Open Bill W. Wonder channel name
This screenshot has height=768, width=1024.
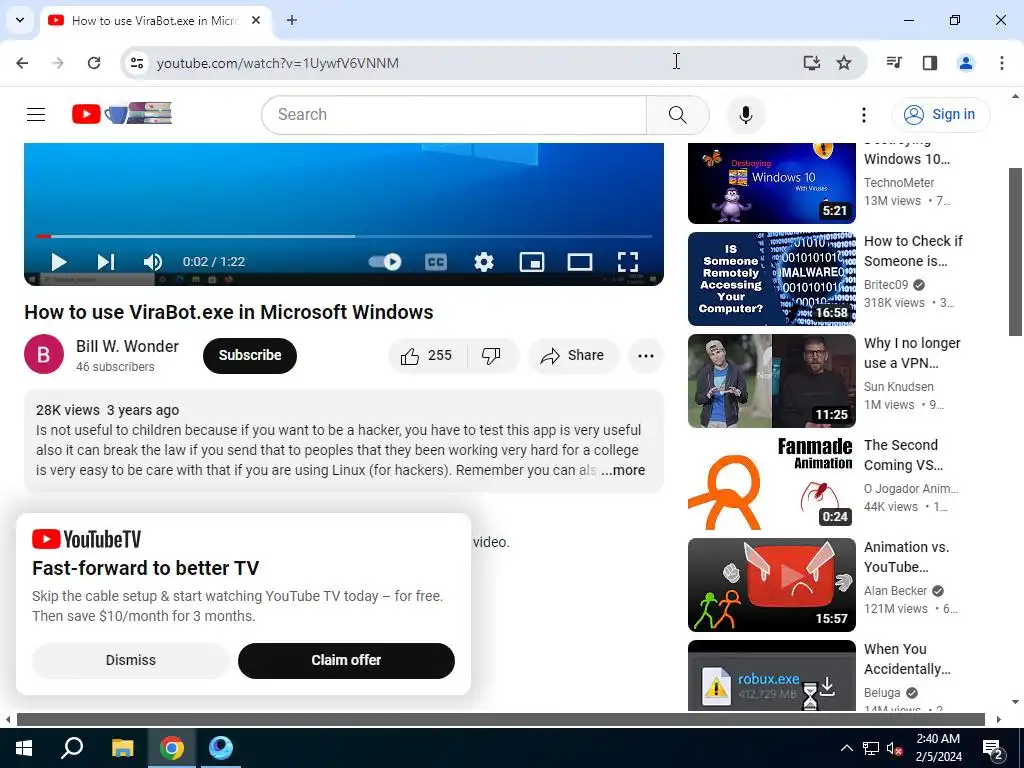pos(127,346)
